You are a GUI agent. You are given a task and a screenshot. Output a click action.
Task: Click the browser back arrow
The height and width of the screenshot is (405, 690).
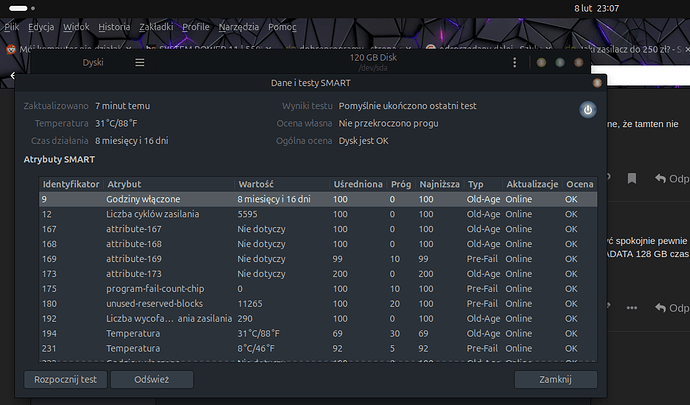(x=12, y=75)
